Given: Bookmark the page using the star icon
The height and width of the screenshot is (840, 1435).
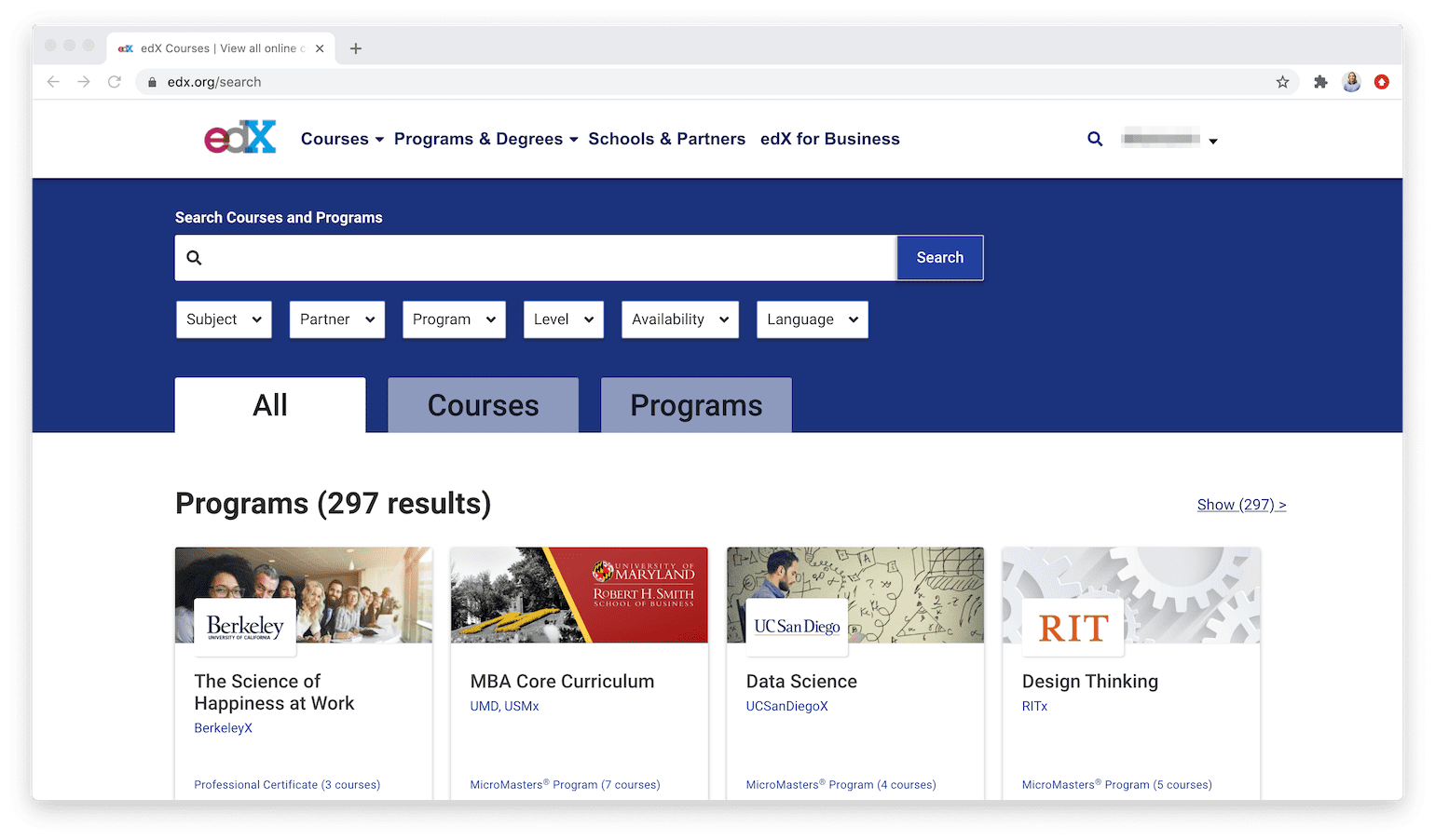Looking at the screenshot, I should coord(1283,81).
